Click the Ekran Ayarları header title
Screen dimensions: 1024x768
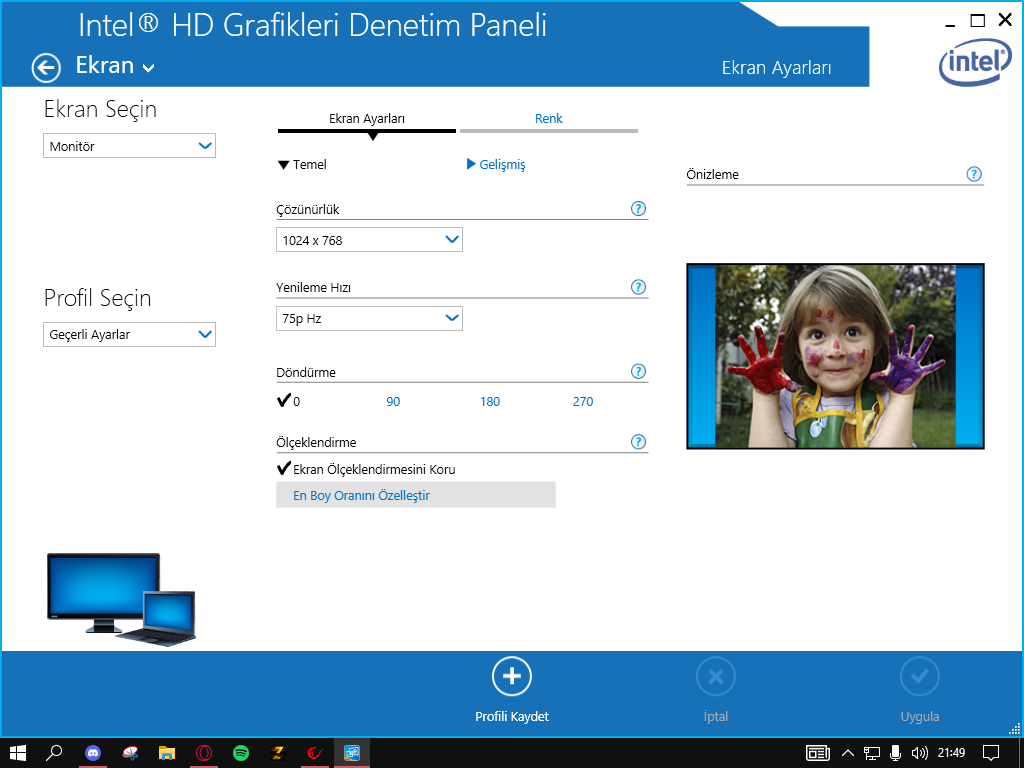[x=776, y=68]
